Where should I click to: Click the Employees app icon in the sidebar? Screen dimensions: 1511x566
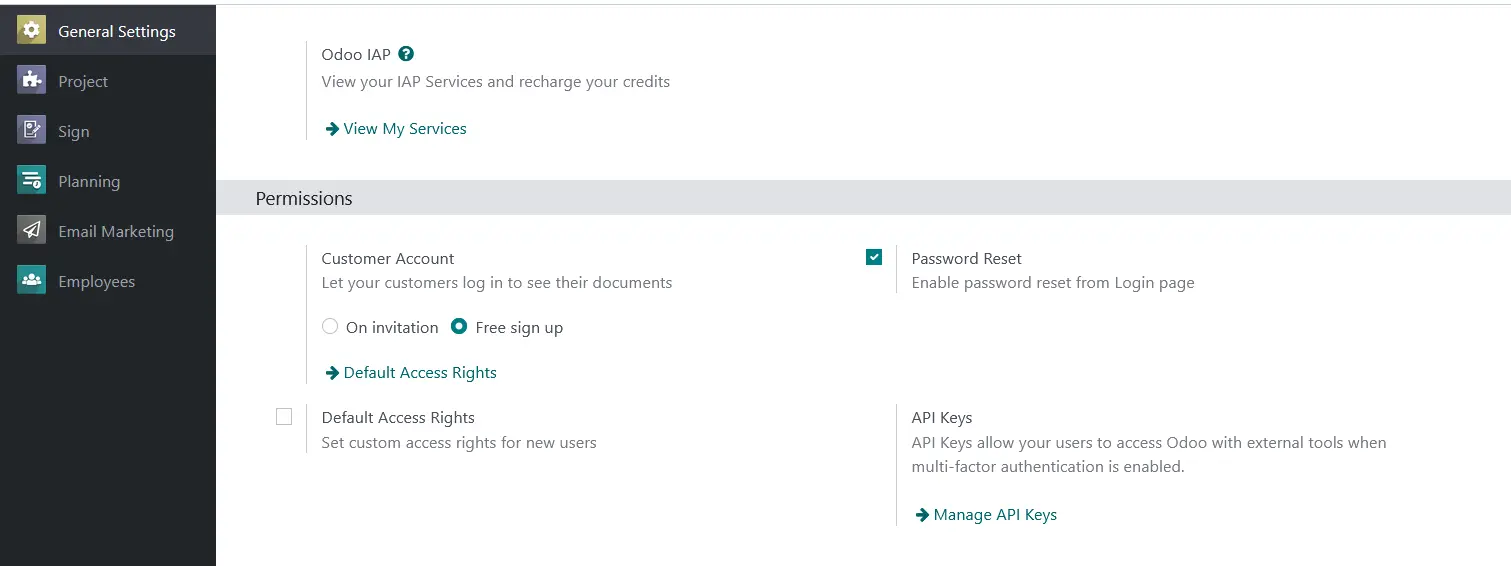pyautogui.click(x=32, y=281)
